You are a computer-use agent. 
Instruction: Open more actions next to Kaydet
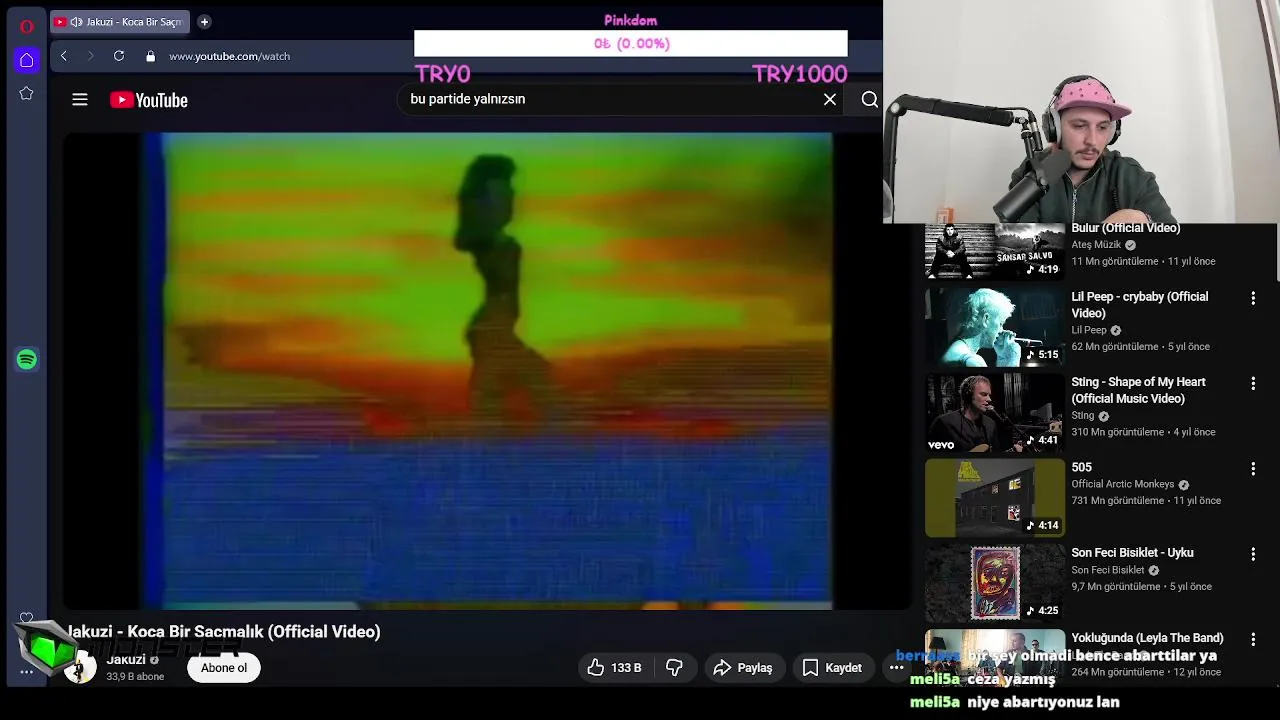896,667
